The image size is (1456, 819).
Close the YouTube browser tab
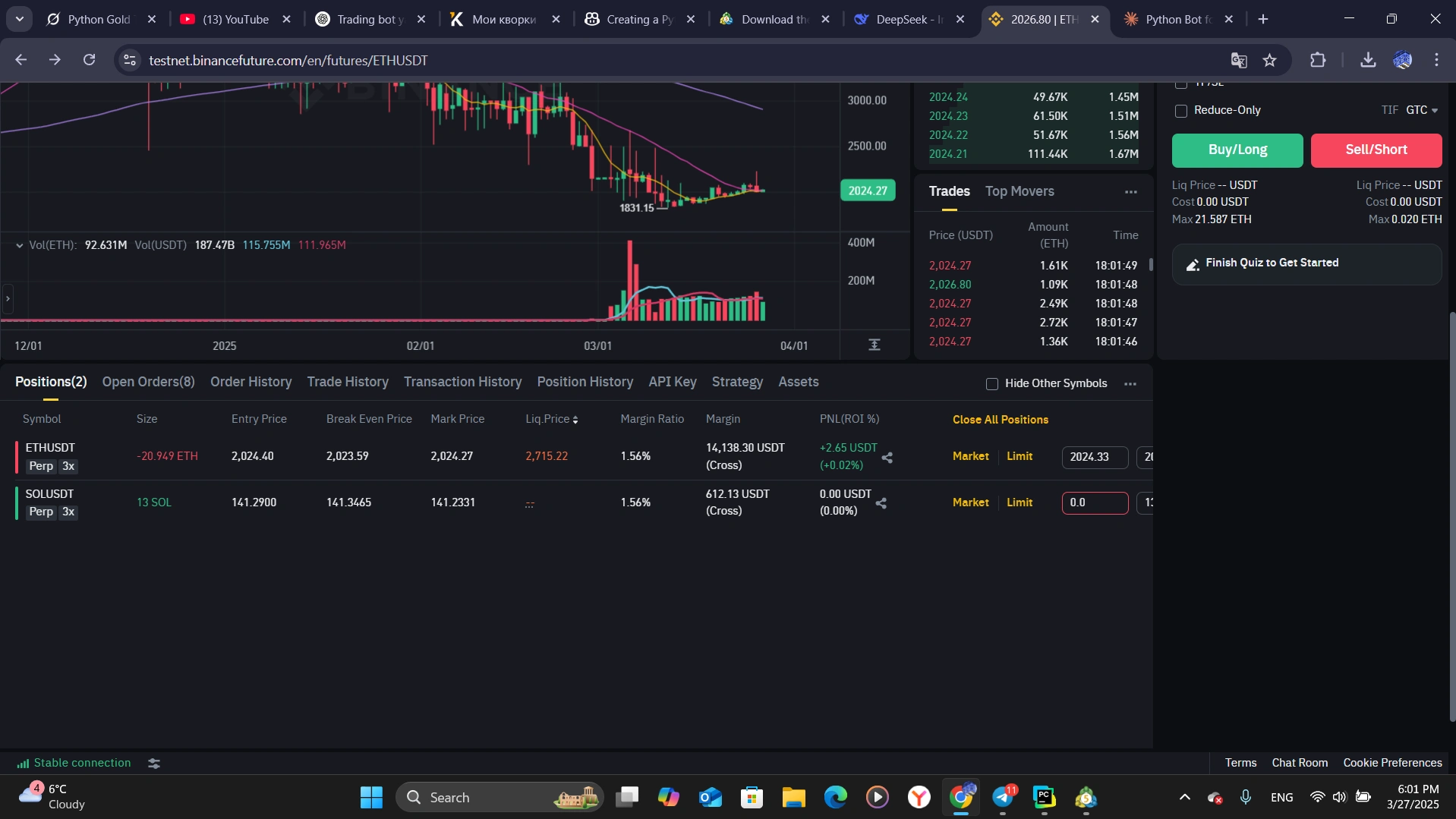(286, 19)
